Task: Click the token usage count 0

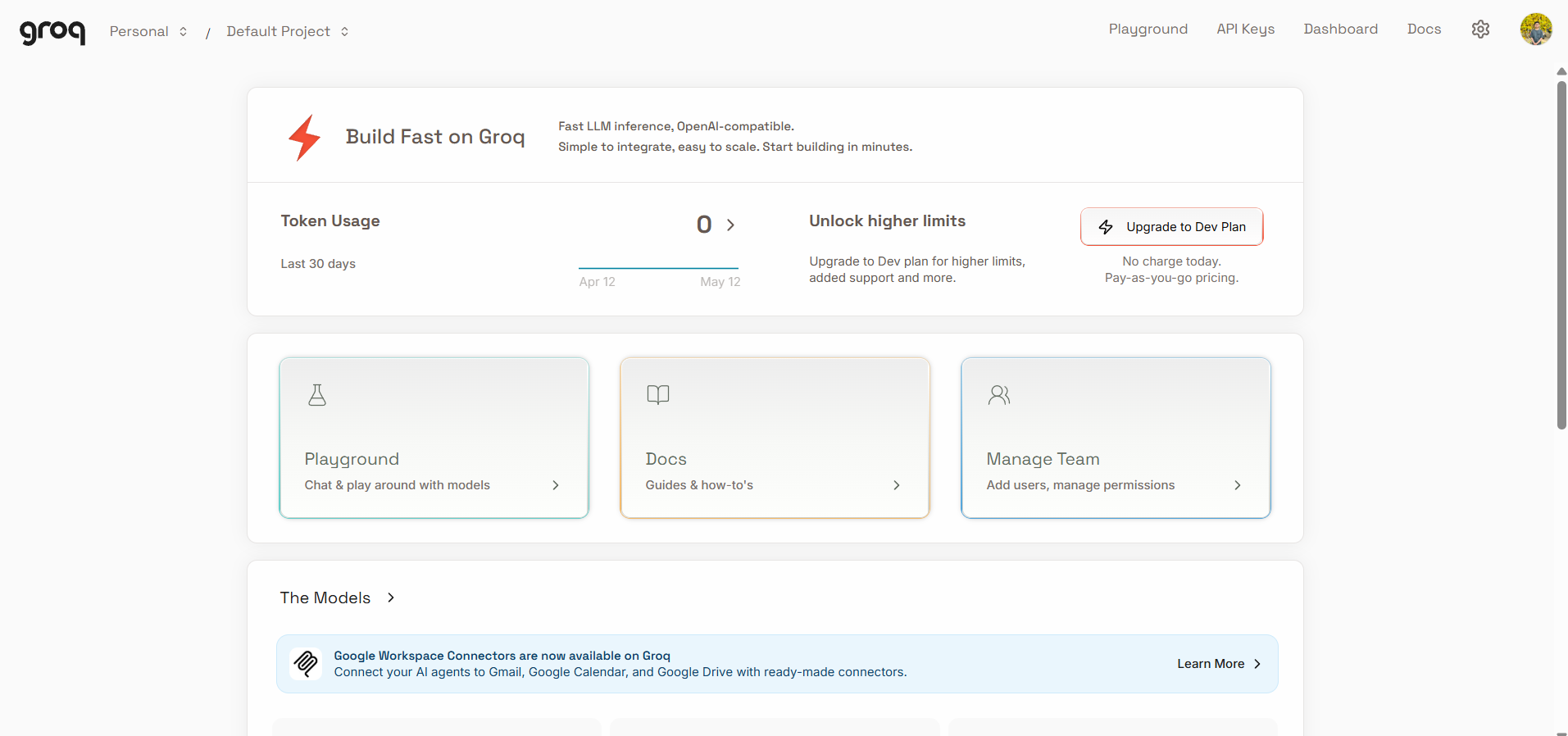Action: (703, 225)
